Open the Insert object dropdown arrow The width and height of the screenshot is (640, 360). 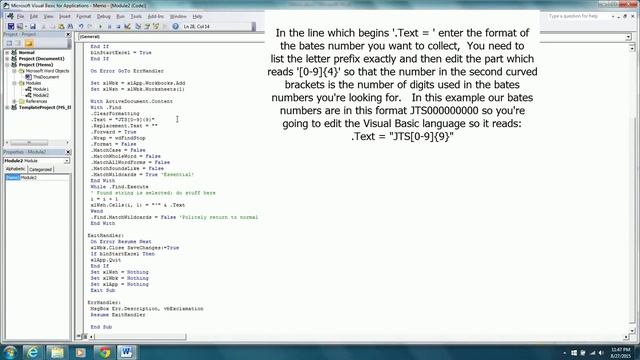[x=25, y=26]
